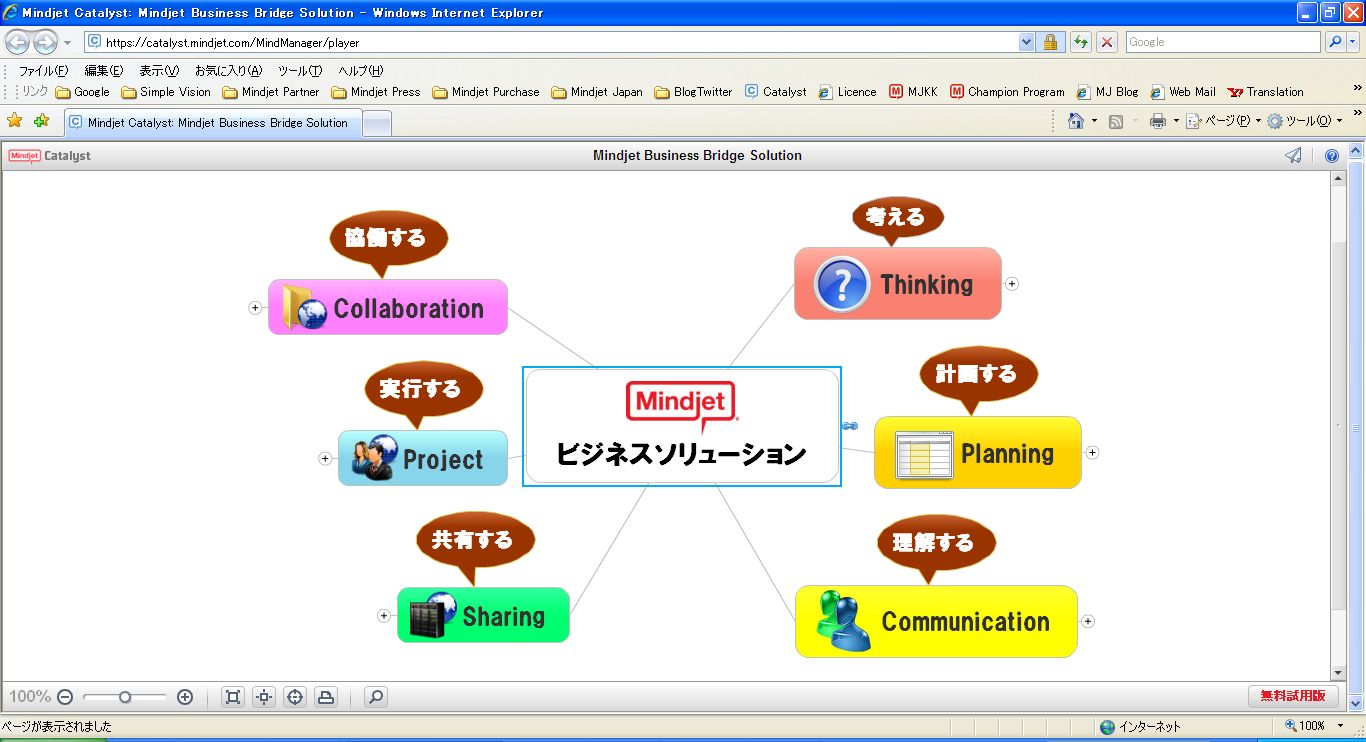
Task: Expand the Collaboration branch plus sign
Action: click(x=256, y=308)
